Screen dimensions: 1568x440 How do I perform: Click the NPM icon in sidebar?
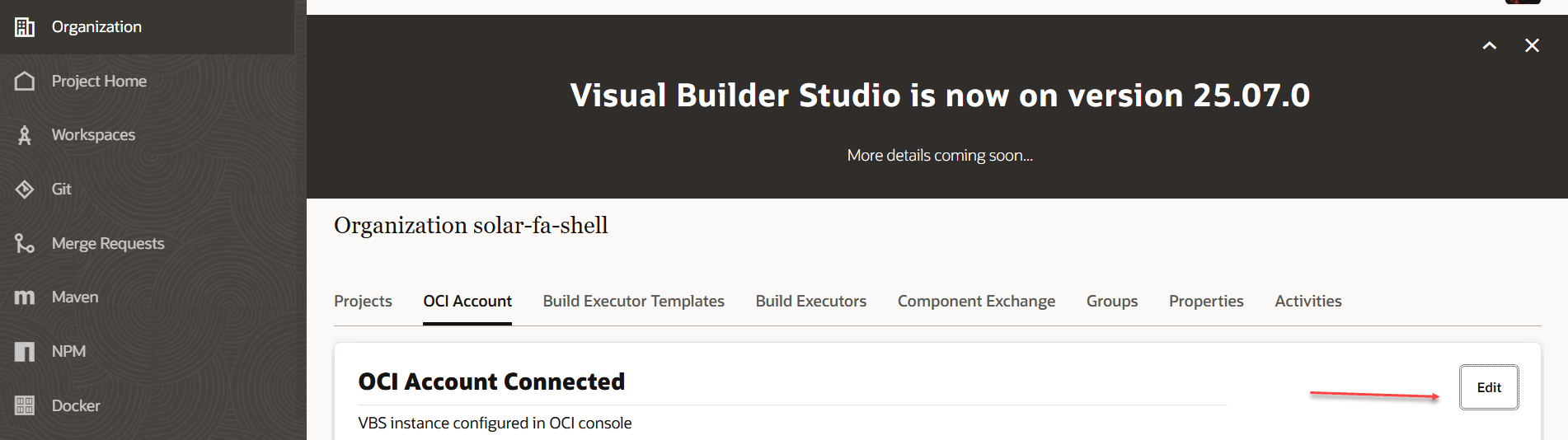pyautogui.click(x=25, y=352)
